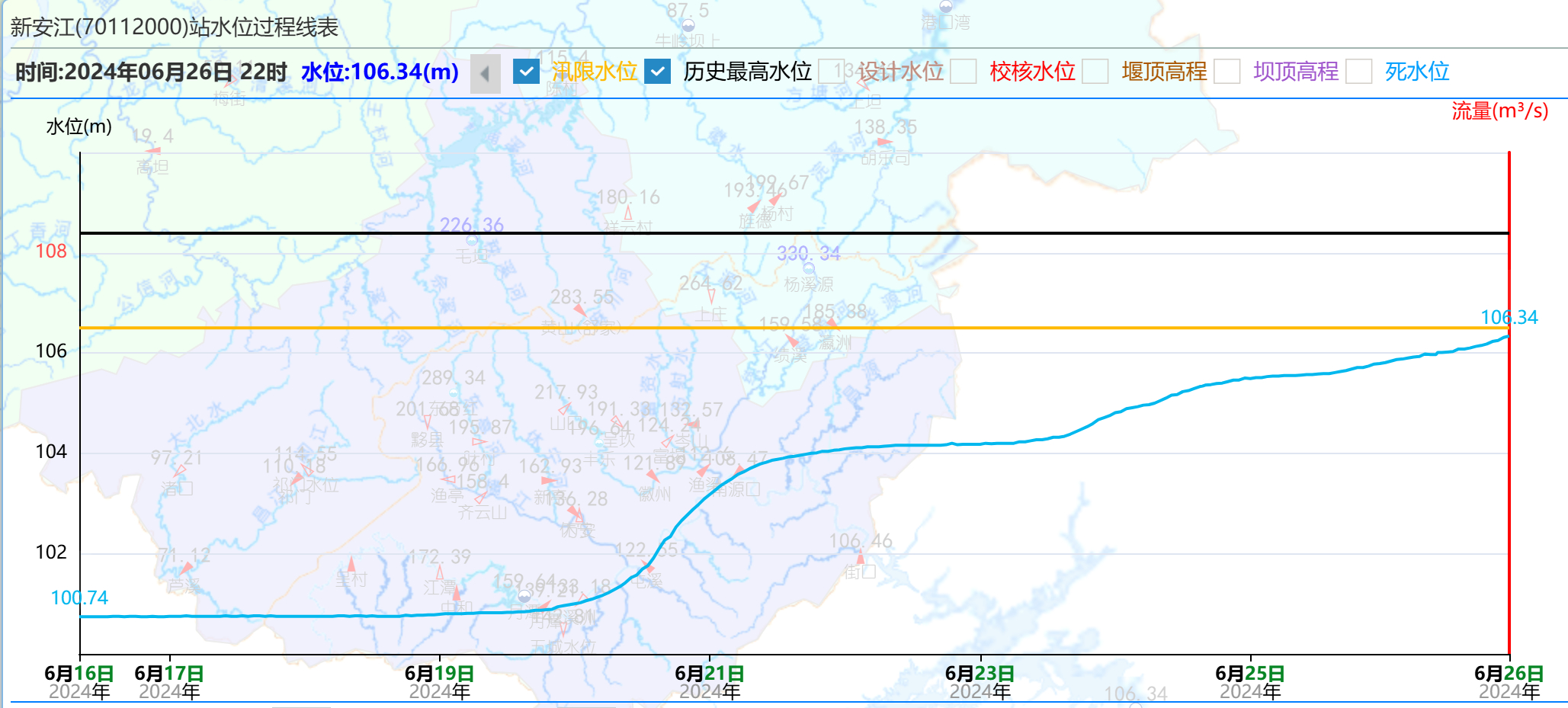1568x708 pixels.
Task: Enable the 死水位 checkbox
Action: point(1359,72)
